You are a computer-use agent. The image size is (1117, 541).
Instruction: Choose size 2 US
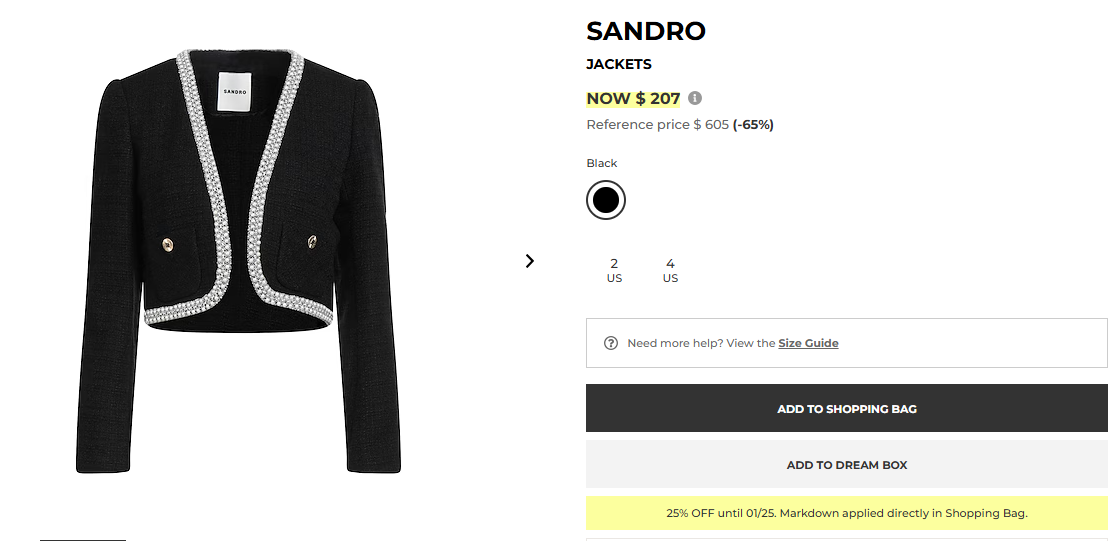[614, 270]
